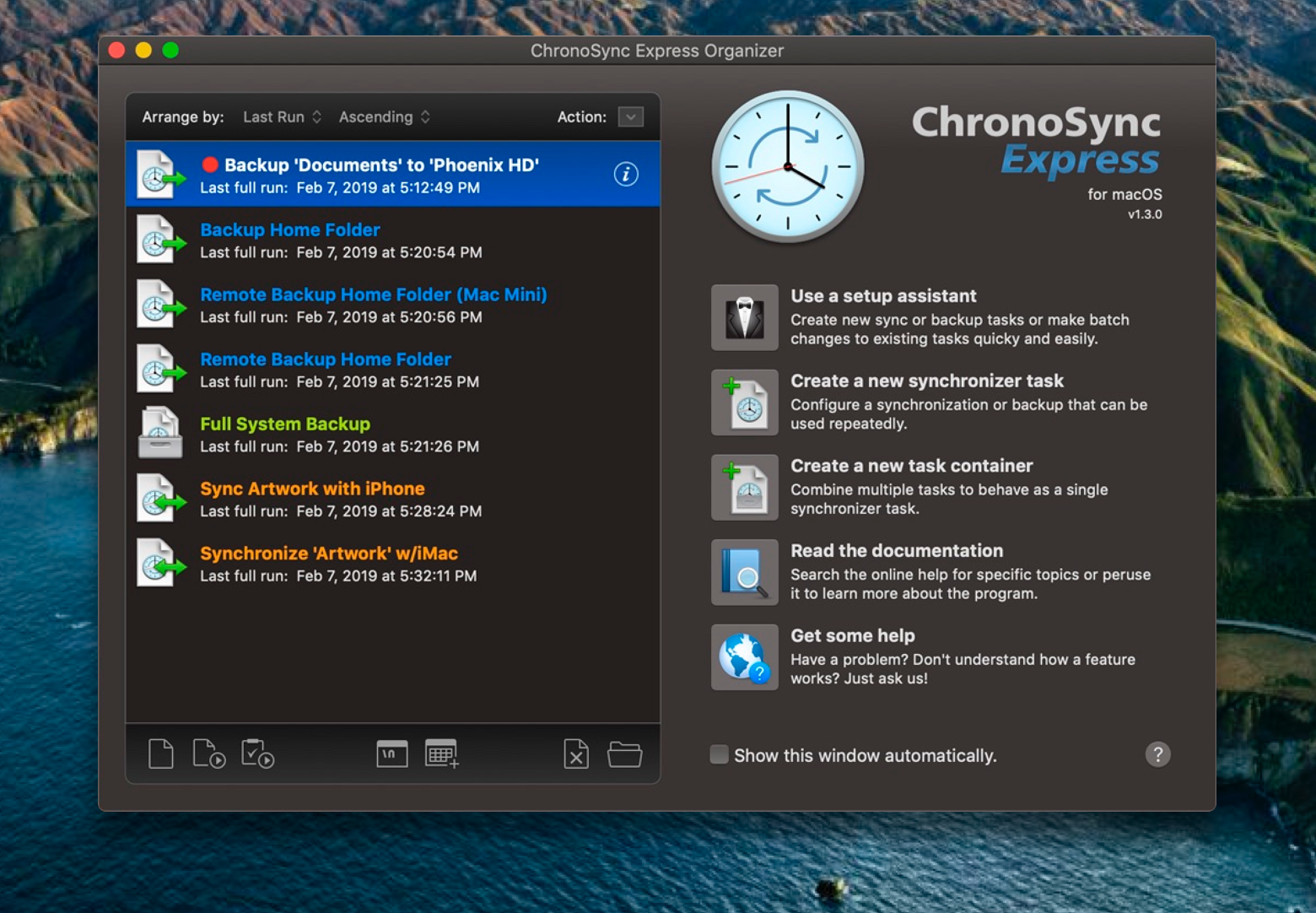This screenshot has width=1316, height=913.
Task: Select the Full System Backup title
Action: (x=285, y=424)
